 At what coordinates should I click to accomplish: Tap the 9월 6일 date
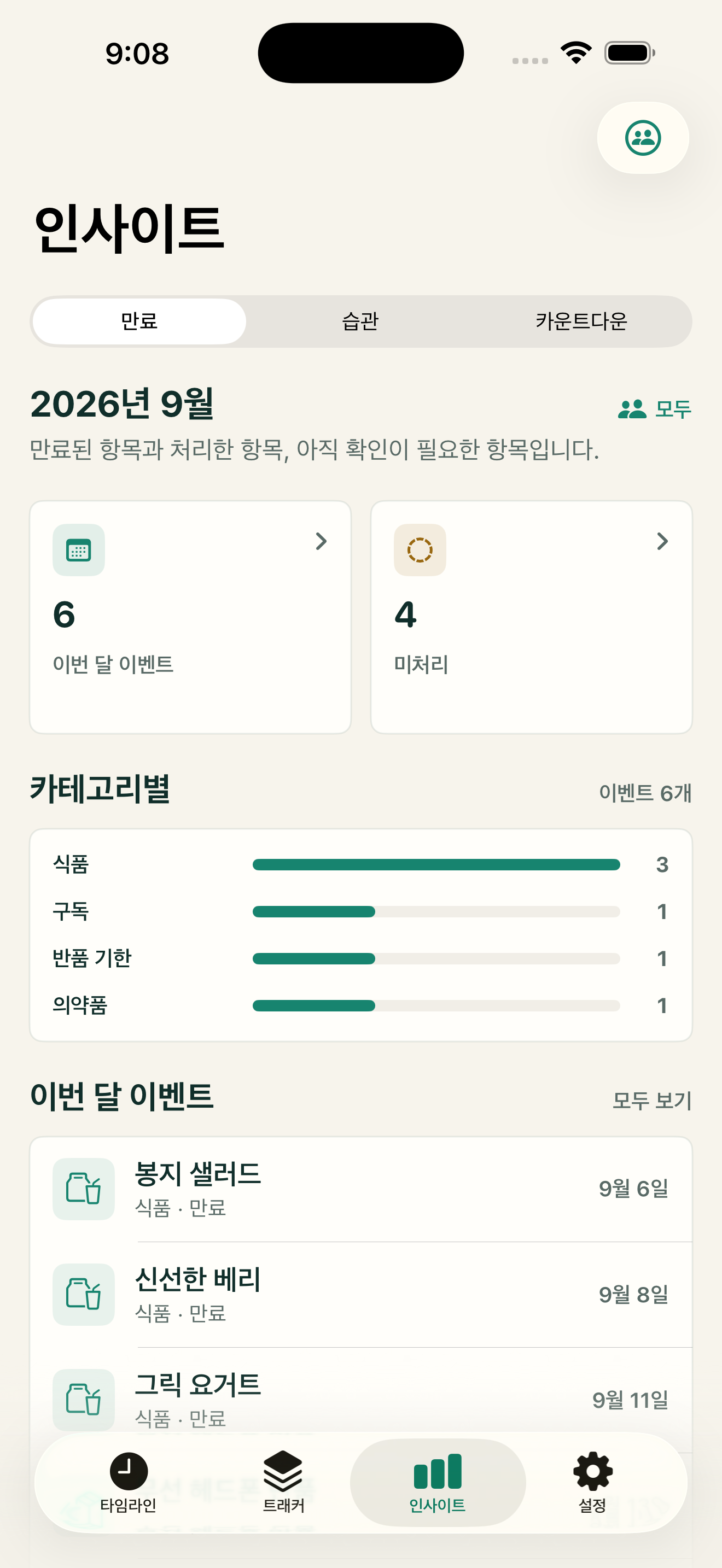tap(634, 1189)
